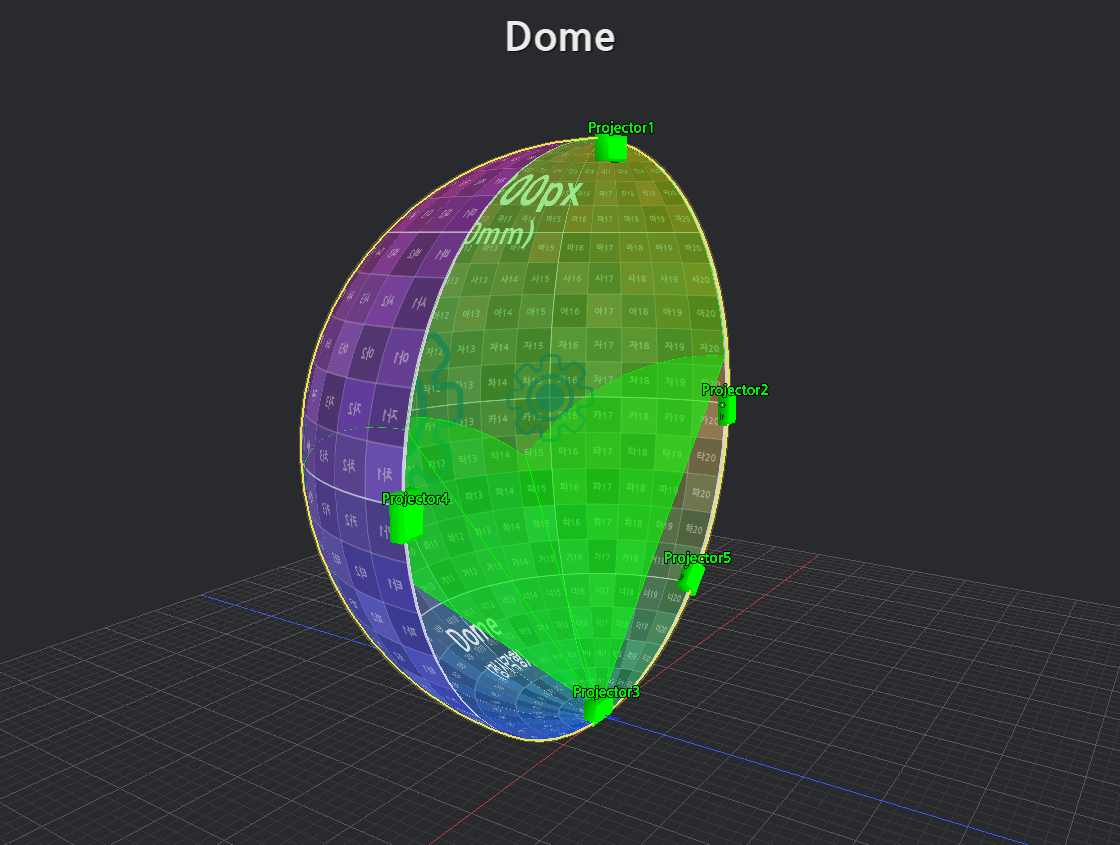1120x845 pixels.
Task: Click the Projector5 label
Action: pyautogui.click(x=697, y=557)
